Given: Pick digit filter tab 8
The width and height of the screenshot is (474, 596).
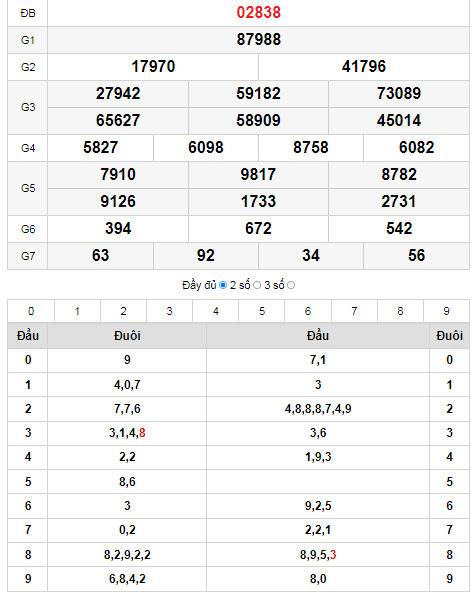Looking at the screenshot, I should coord(400,311).
